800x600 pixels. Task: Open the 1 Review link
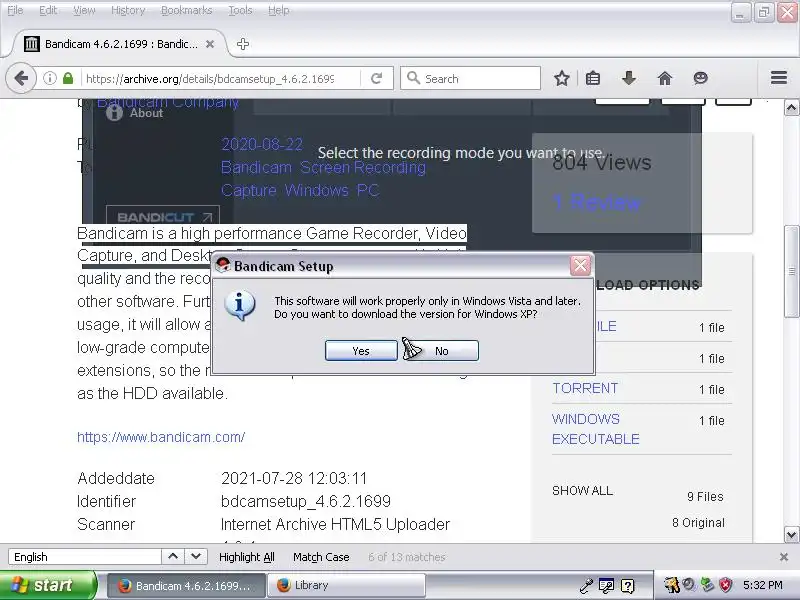tap(596, 202)
